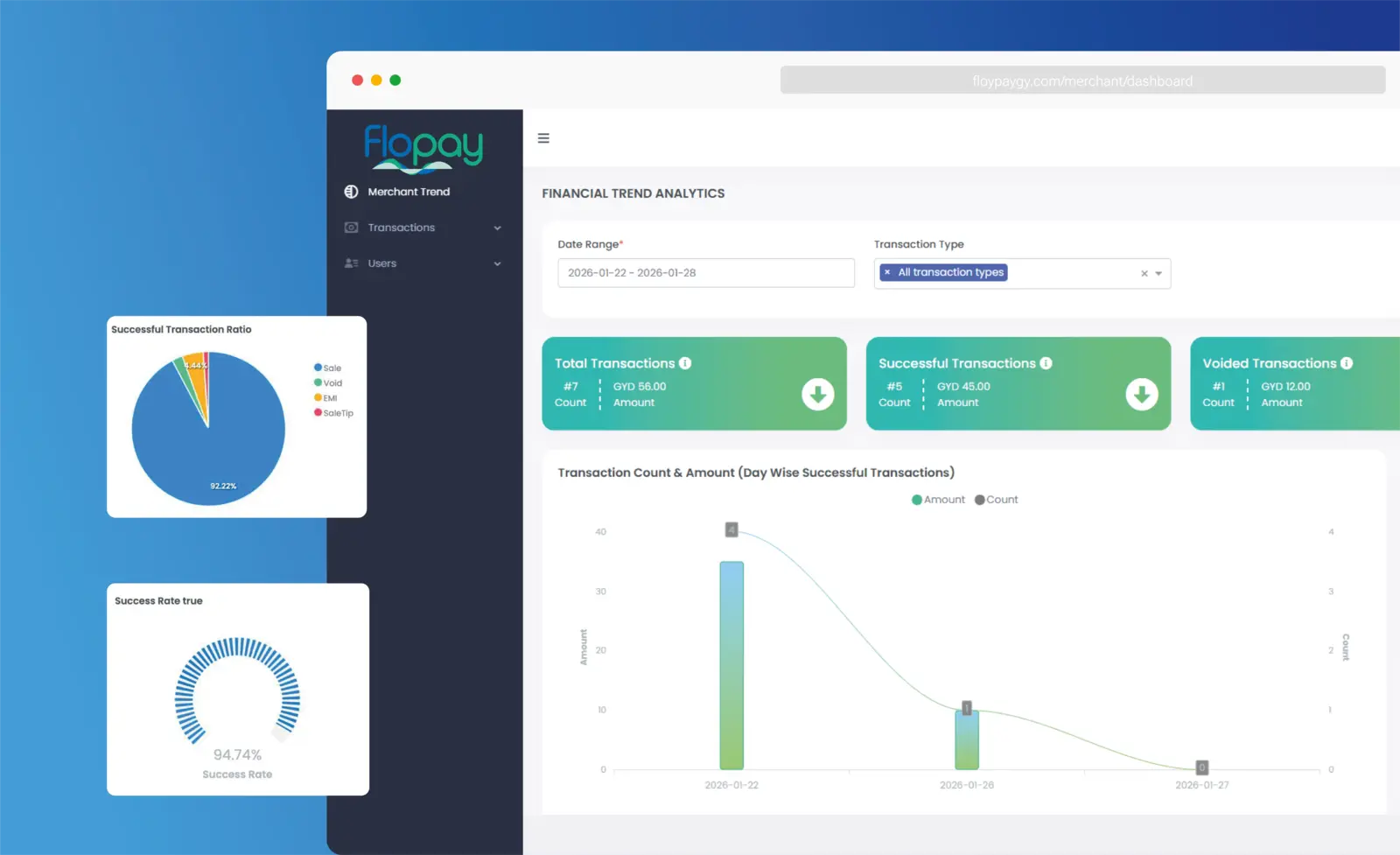
Task: Toggle the Count legend series
Action: point(997,500)
